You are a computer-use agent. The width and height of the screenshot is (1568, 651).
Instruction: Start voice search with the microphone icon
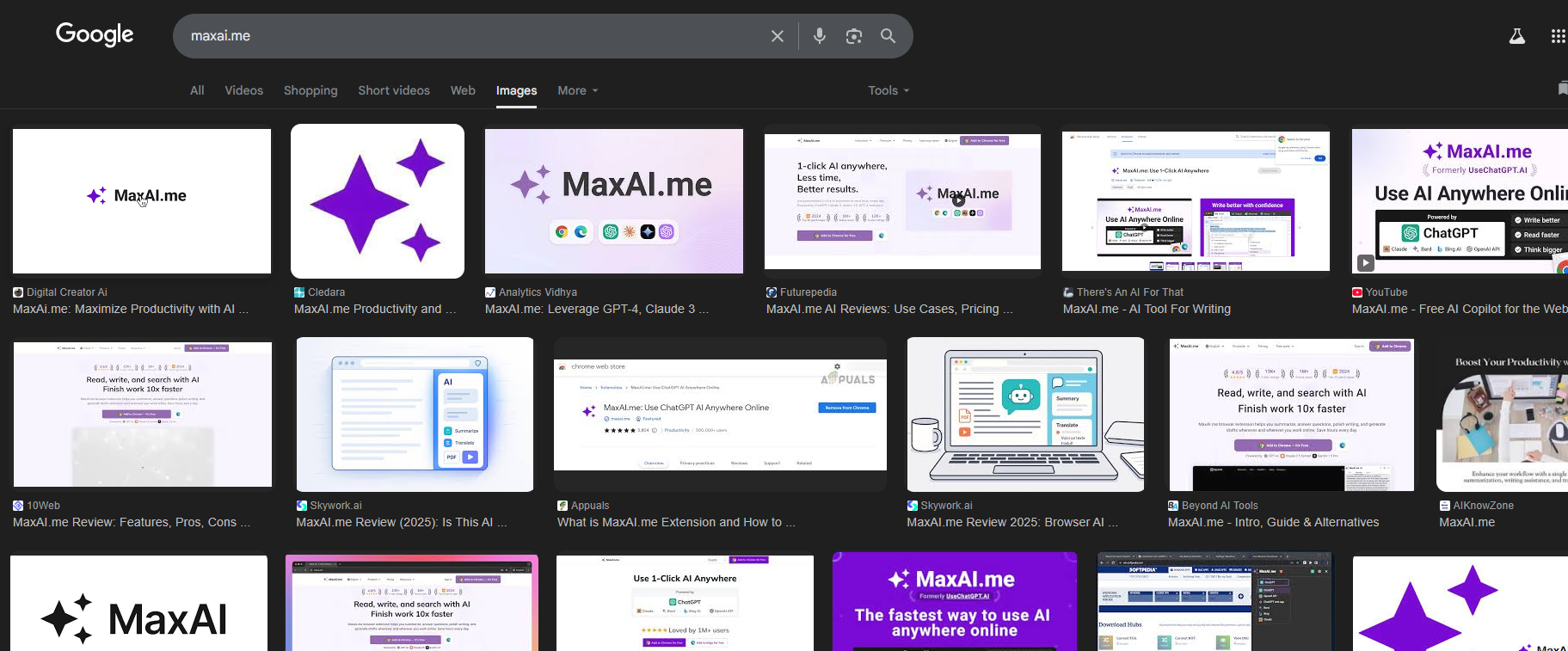(820, 36)
